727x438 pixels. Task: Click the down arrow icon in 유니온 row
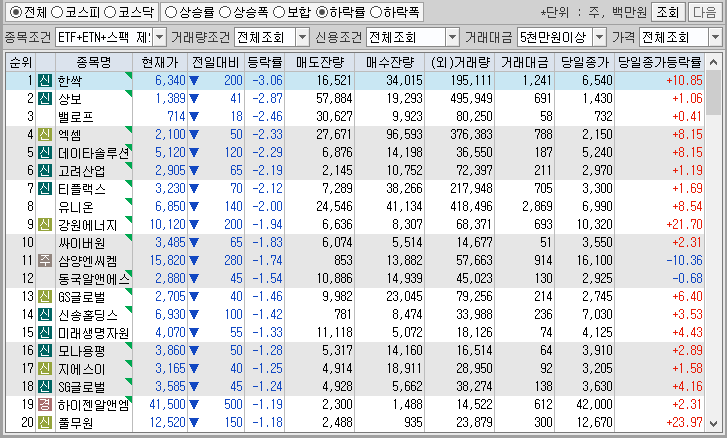coord(194,207)
